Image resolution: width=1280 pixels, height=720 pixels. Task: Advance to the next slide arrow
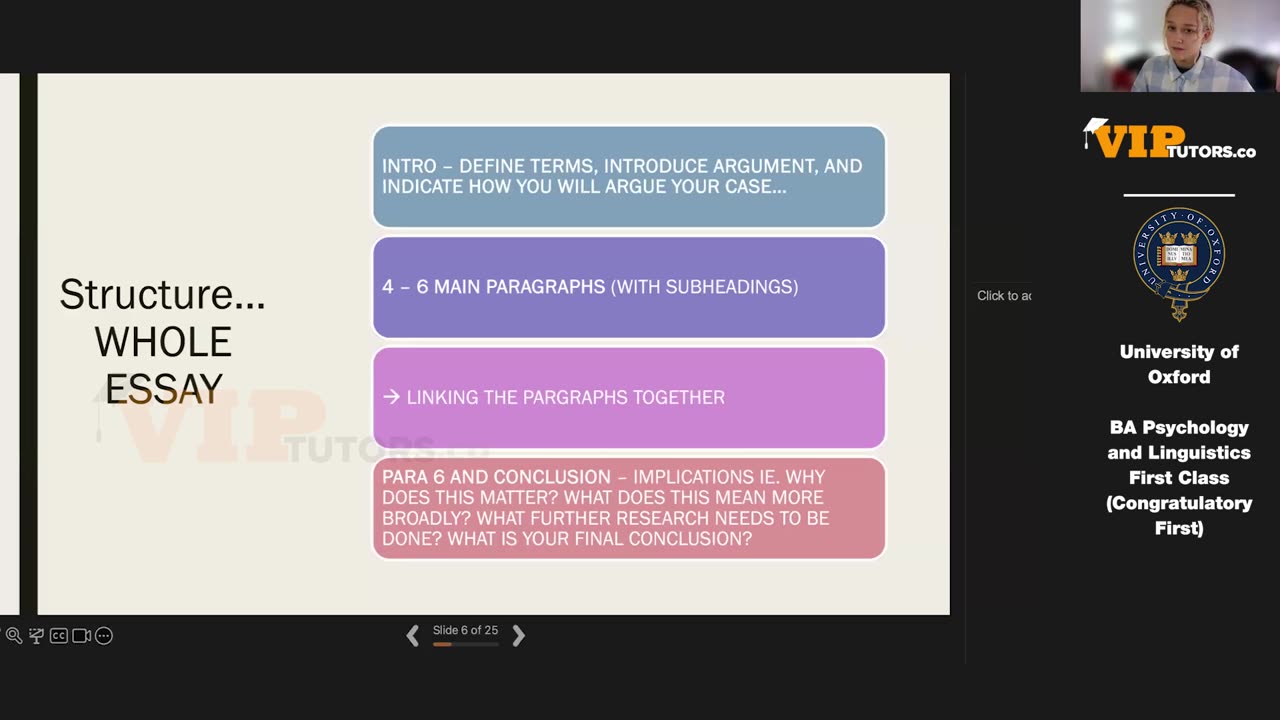tap(518, 635)
